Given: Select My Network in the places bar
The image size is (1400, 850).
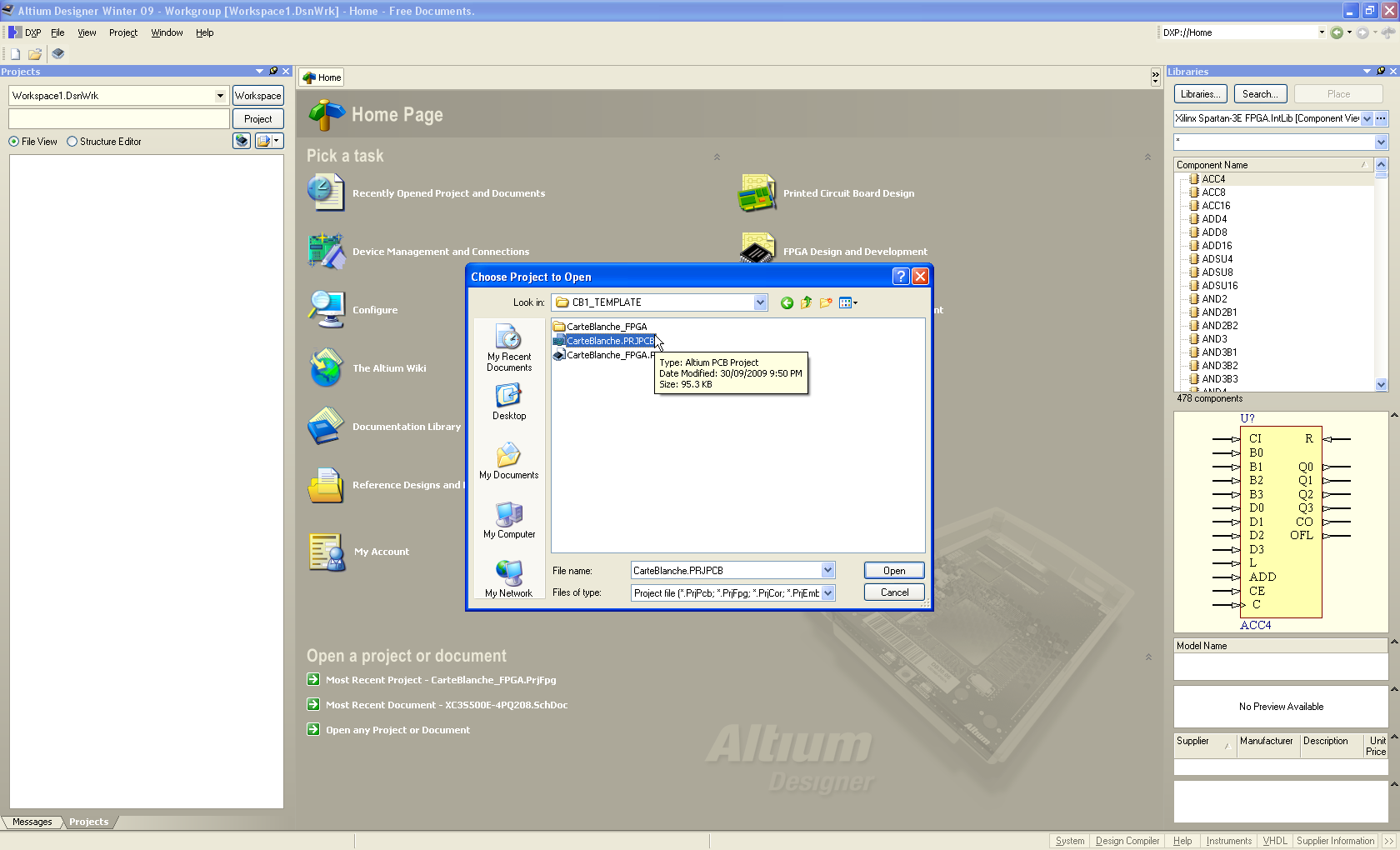Looking at the screenshot, I should (x=509, y=579).
